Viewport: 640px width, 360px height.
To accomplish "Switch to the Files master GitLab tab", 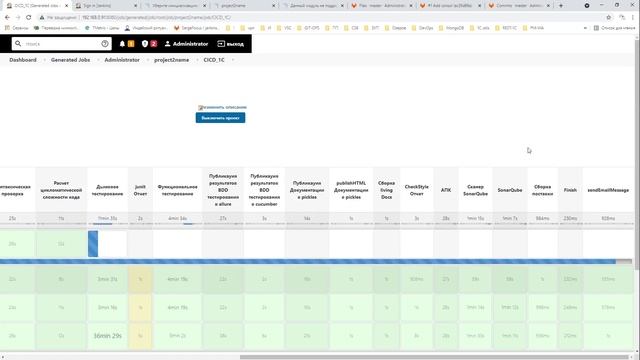I will pos(381,6).
